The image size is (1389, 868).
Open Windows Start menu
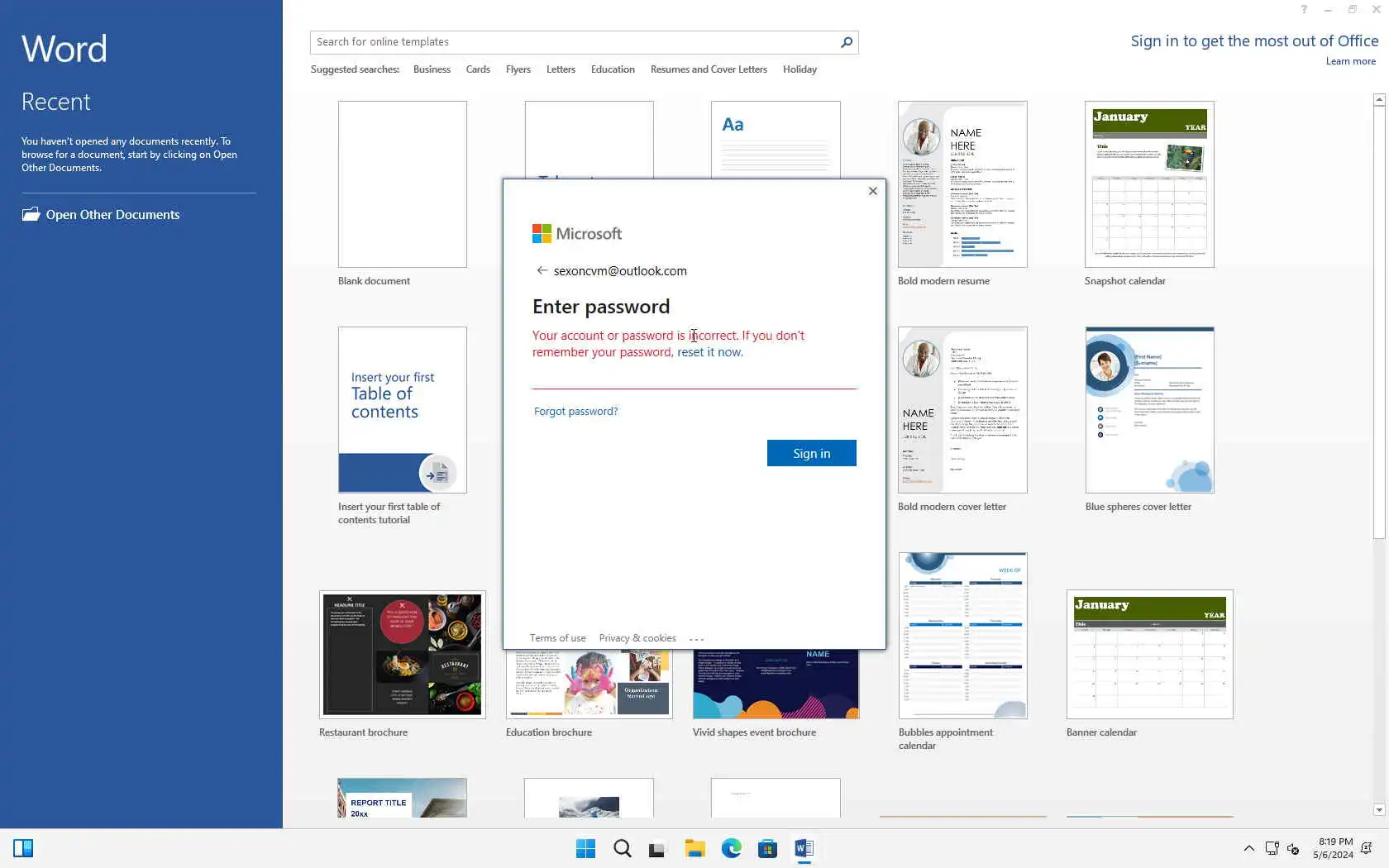(585, 848)
